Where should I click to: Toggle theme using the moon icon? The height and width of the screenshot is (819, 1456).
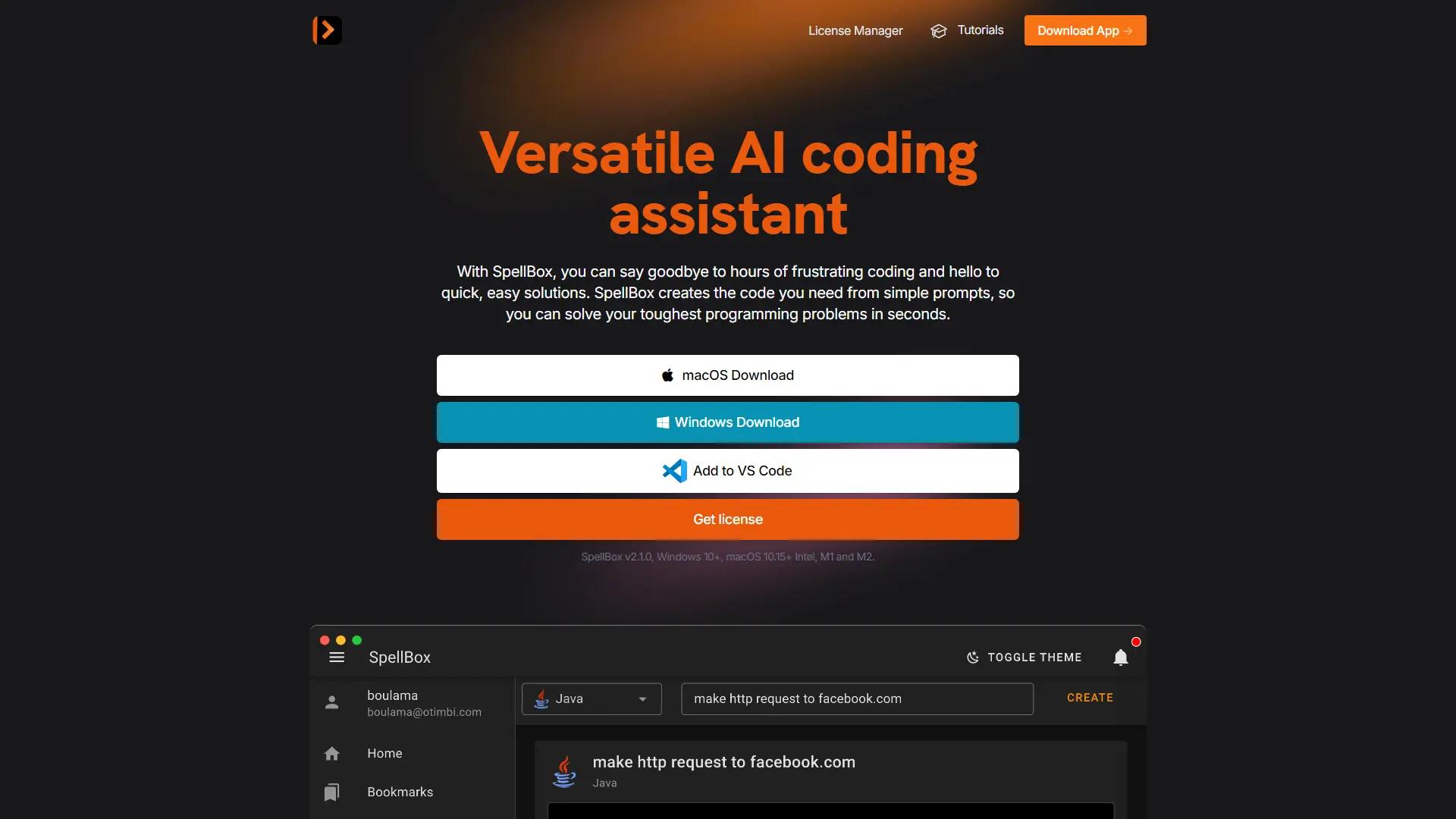pos(973,657)
